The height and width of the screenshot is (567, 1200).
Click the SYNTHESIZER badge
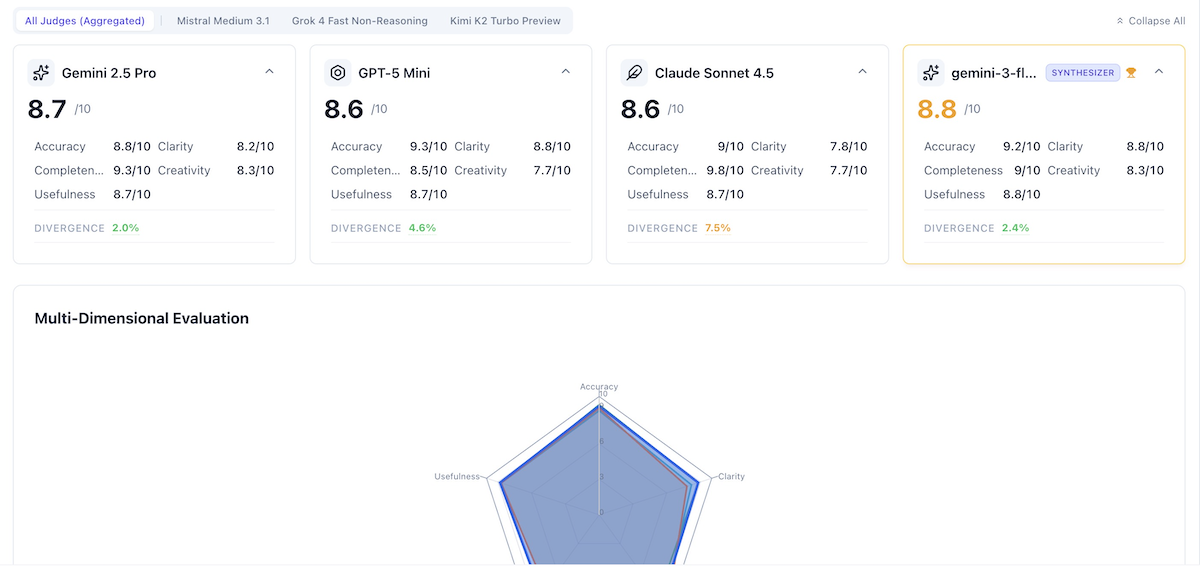click(x=1083, y=73)
